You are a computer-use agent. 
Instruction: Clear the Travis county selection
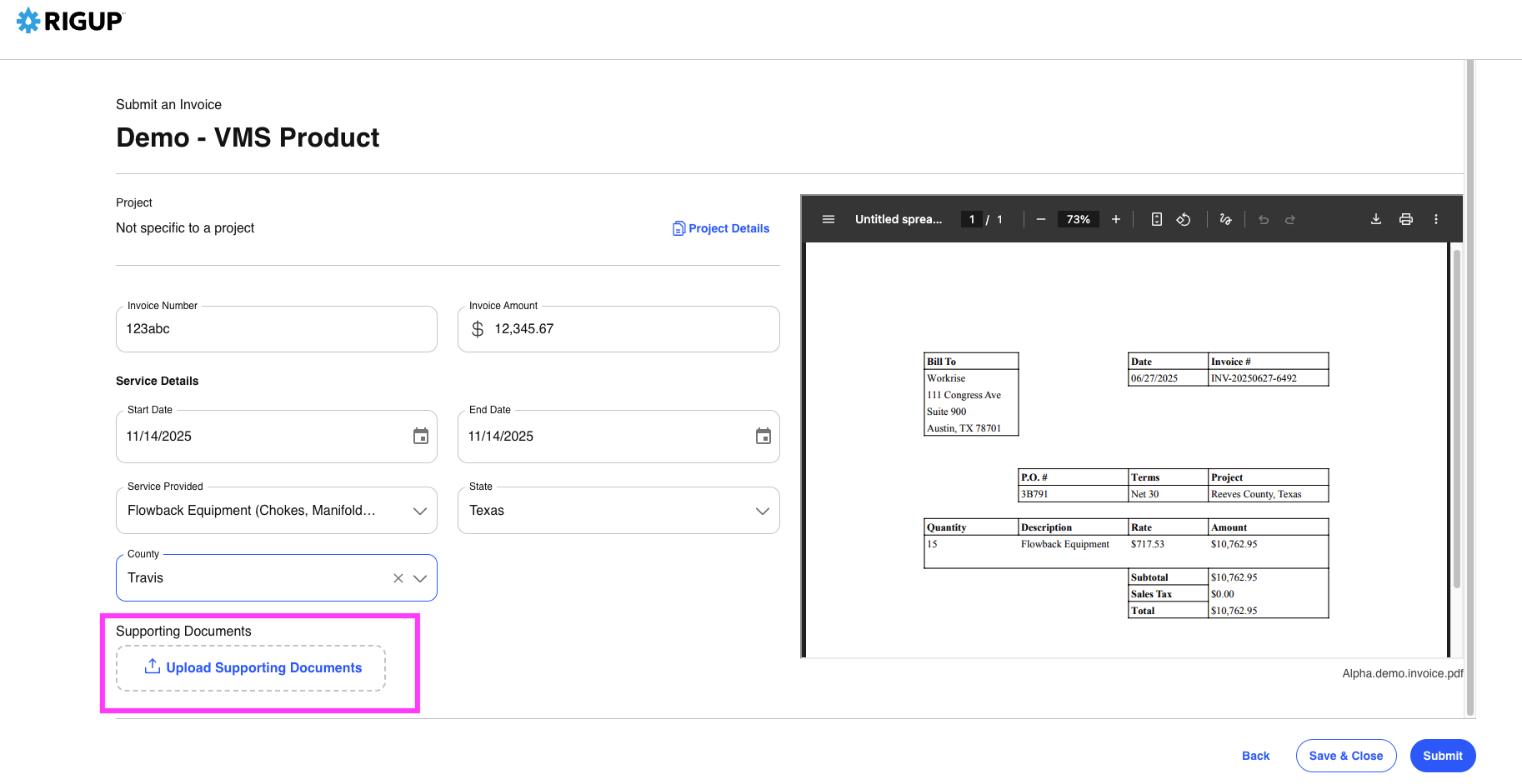[x=398, y=578]
